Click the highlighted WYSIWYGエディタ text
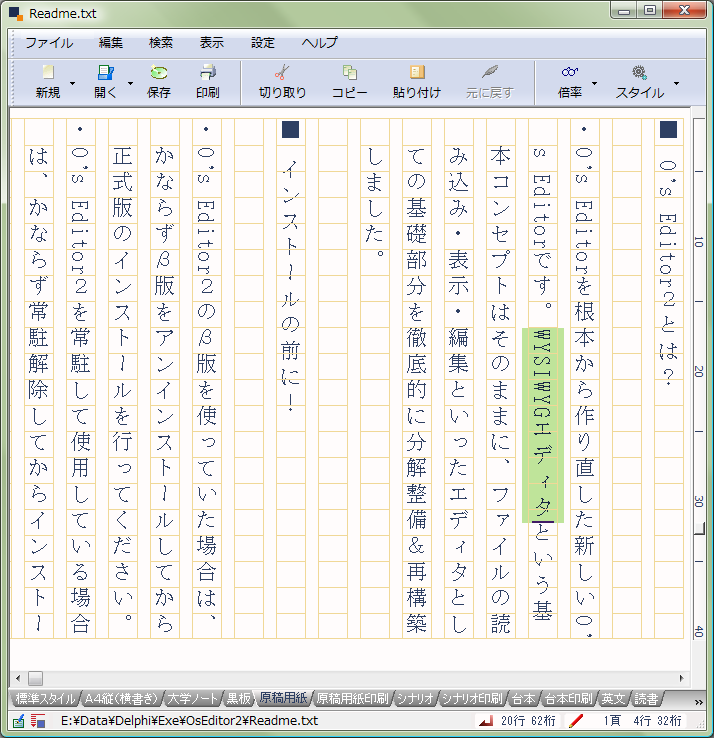This screenshot has height=738, width=714. (x=543, y=425)
